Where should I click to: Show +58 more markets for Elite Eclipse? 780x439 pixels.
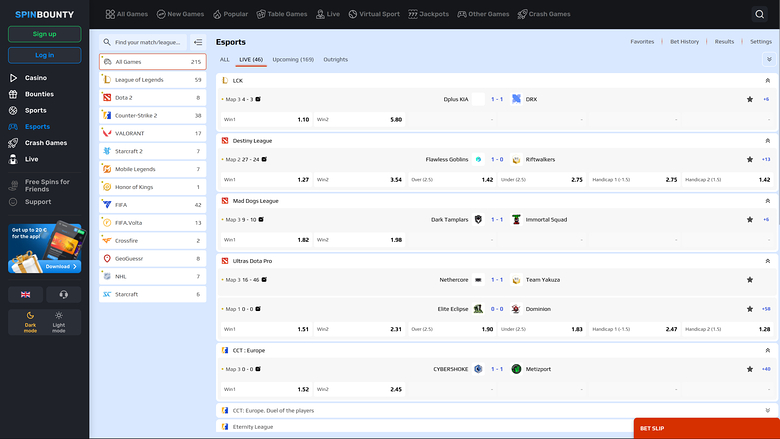[766, 309]
